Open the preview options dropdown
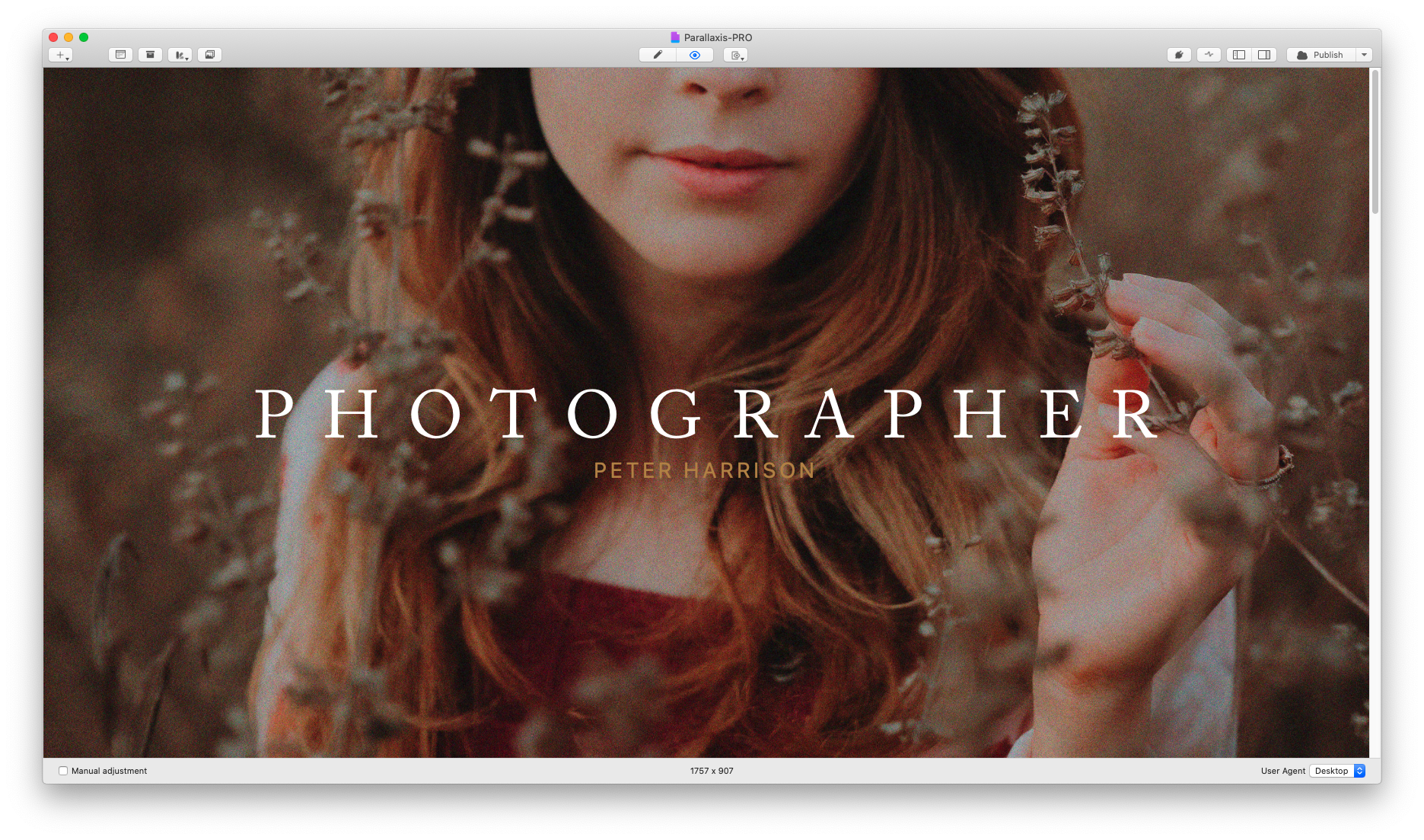This screenshot has width=1424, height=840. coord(735,55)
